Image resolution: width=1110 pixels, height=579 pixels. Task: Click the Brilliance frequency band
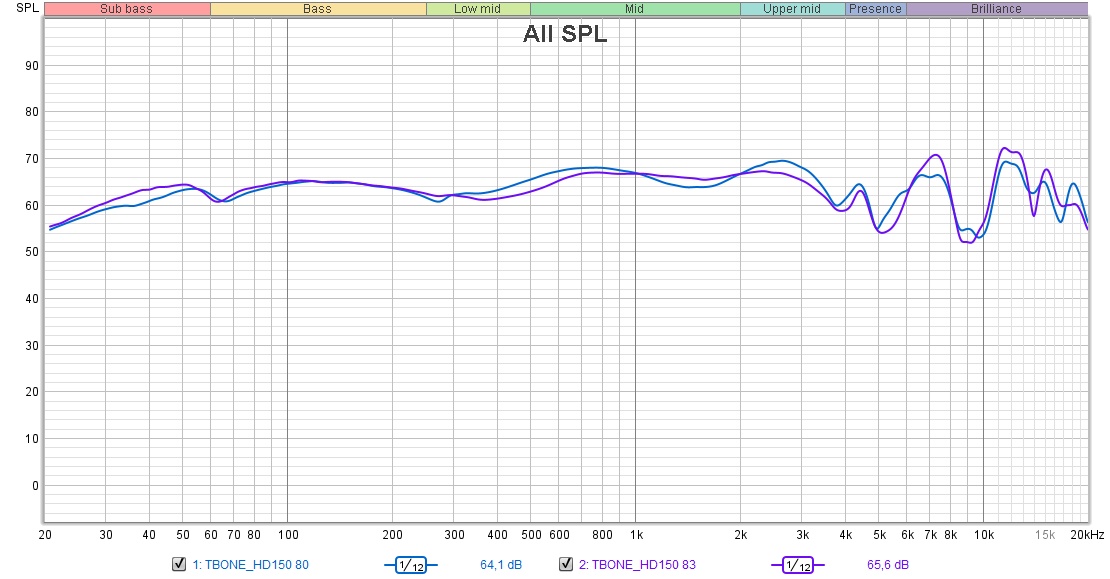pos(997,9)
